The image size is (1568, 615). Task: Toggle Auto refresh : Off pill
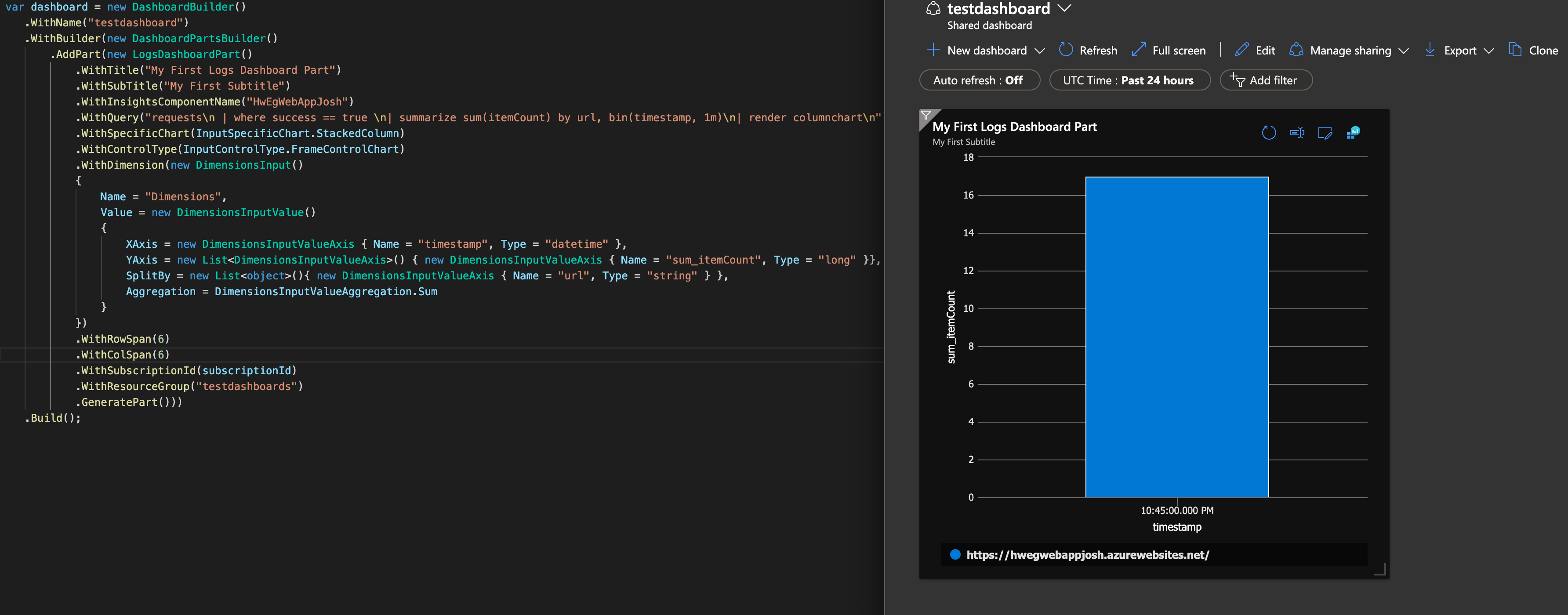(x=979, y=80)
